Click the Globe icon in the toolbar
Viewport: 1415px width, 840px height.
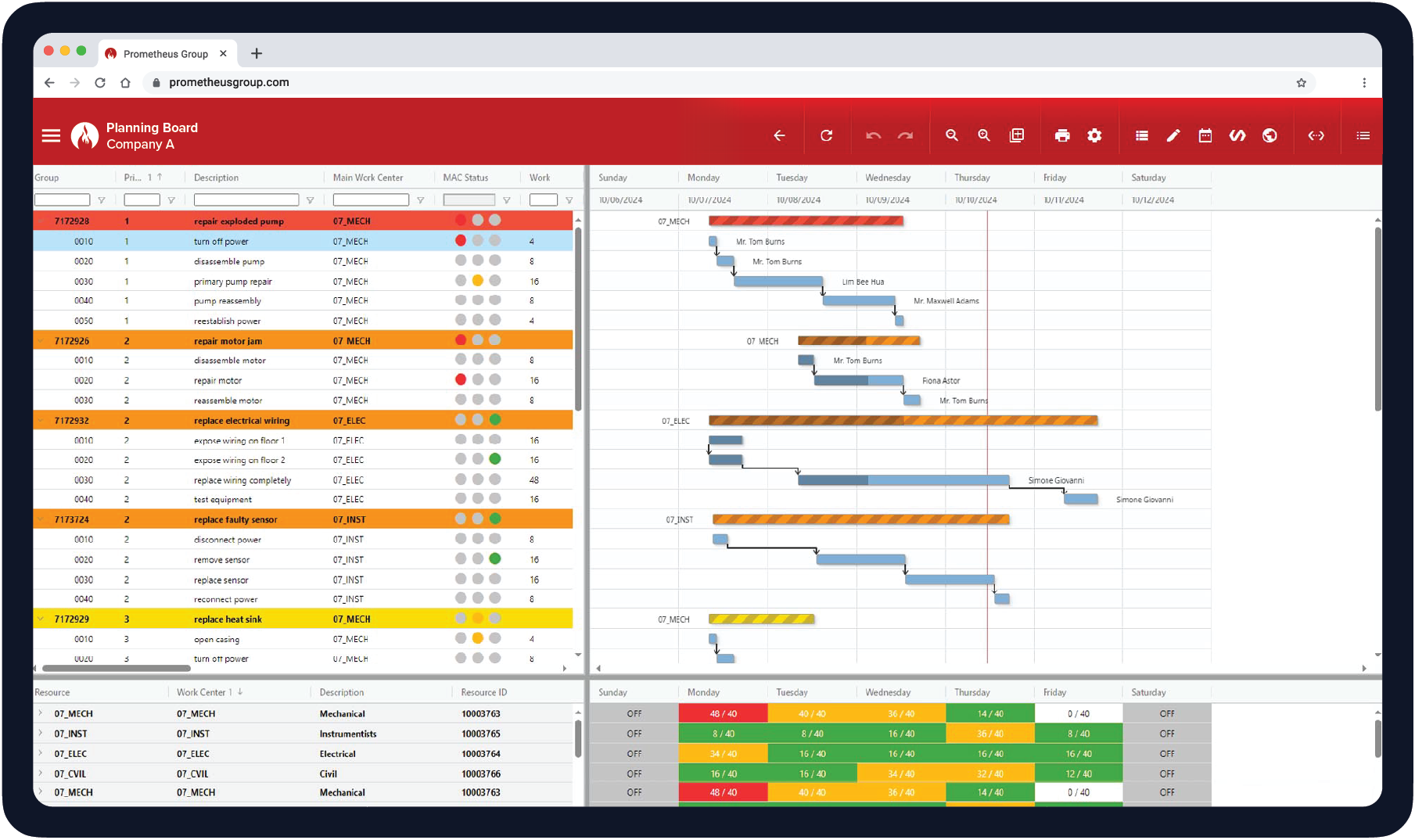tap(1270, 135)
